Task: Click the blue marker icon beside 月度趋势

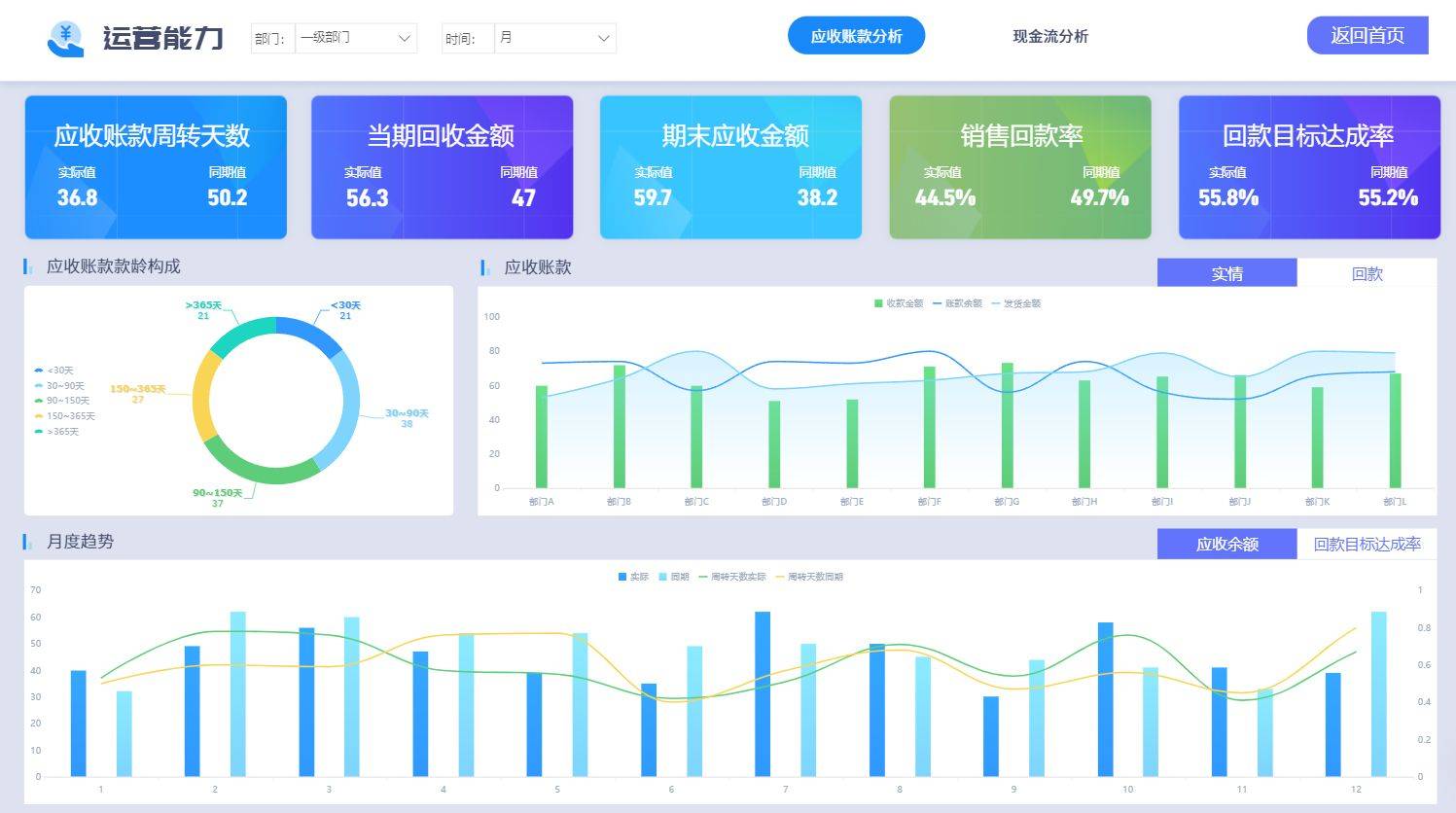Action: click(27, 542)
